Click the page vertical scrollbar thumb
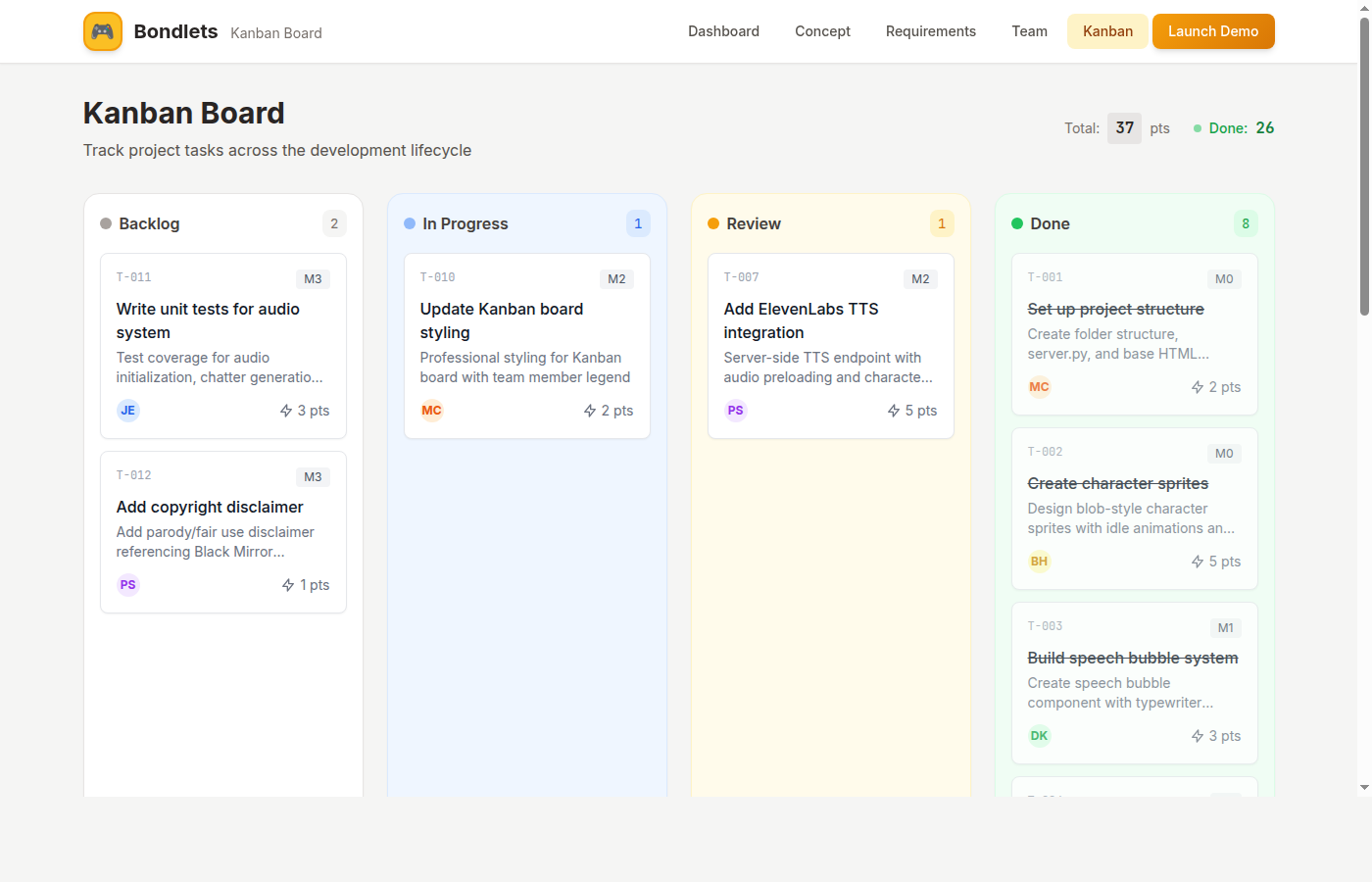The width and height of the screenshot is (1372, 882). tap(1364, 167)
